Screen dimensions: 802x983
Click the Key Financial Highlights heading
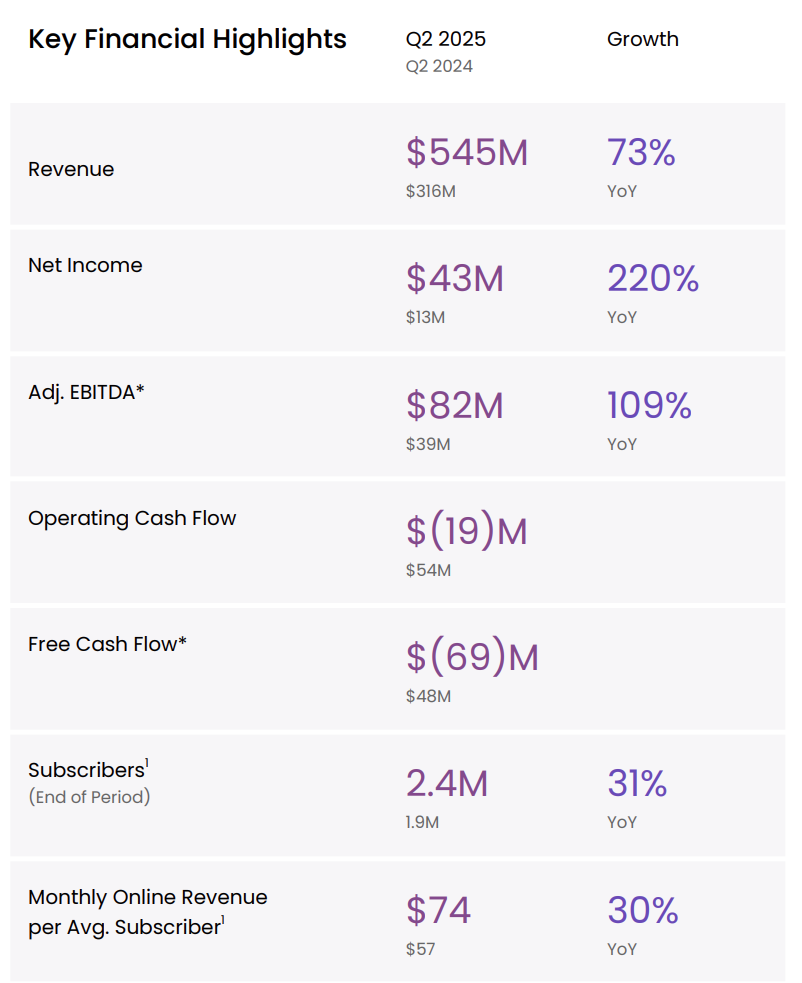point(187,39)
